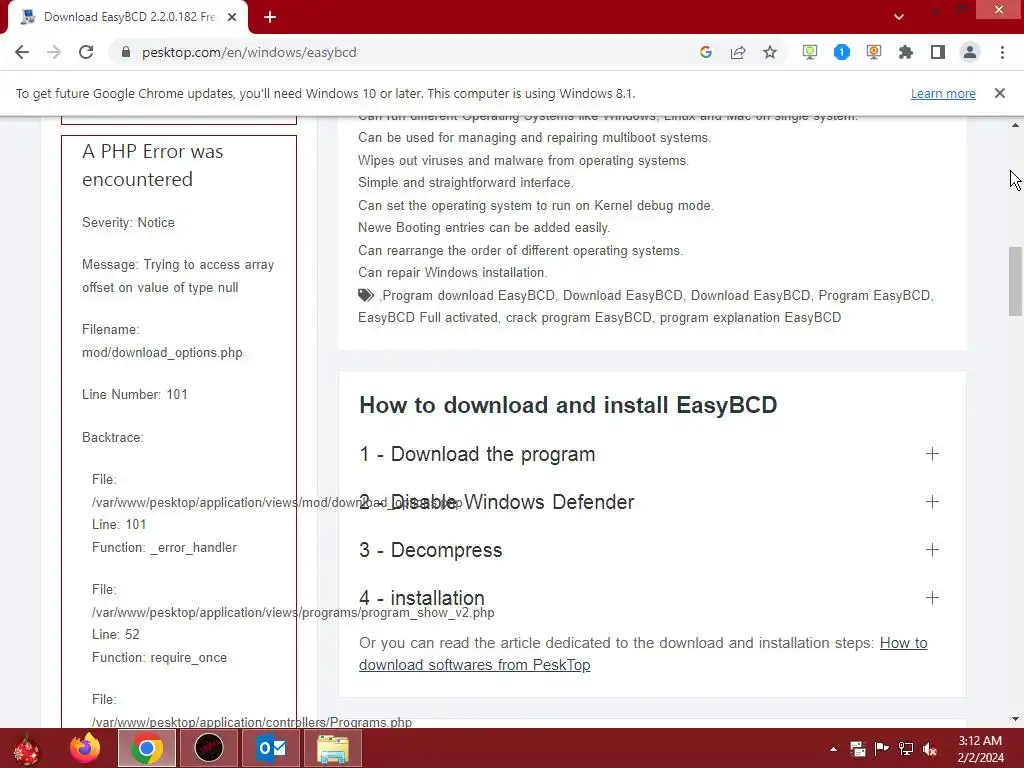Click 'A PHP Error was encountered' heading
This screenshot has width=1024, height=768.
point(153,165)
